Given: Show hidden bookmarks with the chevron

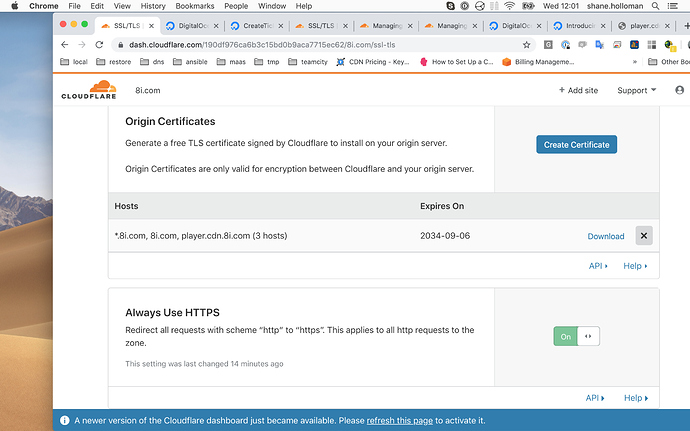Looking at the screenshot, I should click(635, 62).
